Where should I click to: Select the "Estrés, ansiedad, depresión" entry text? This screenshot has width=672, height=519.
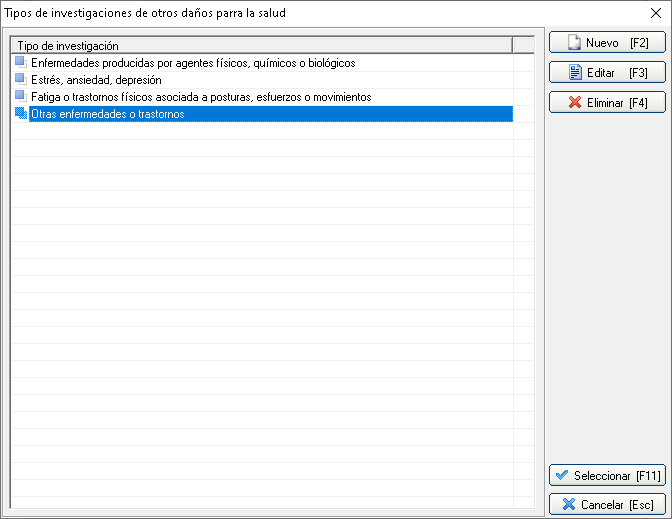pos(96,80)
